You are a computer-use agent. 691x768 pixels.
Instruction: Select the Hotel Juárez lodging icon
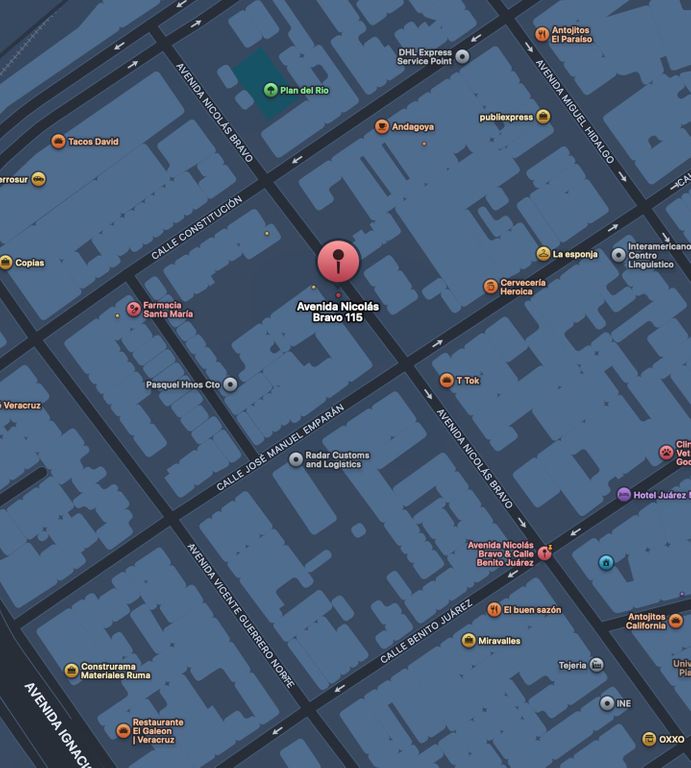tap(624, 495)
